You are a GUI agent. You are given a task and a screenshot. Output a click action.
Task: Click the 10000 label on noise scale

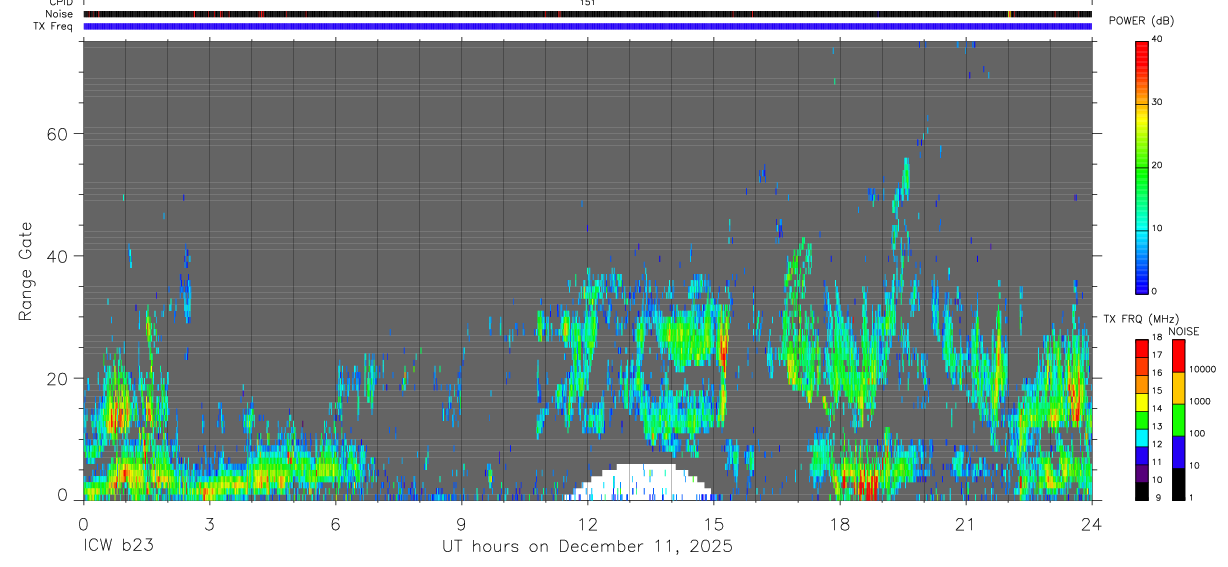point(1204,369)
